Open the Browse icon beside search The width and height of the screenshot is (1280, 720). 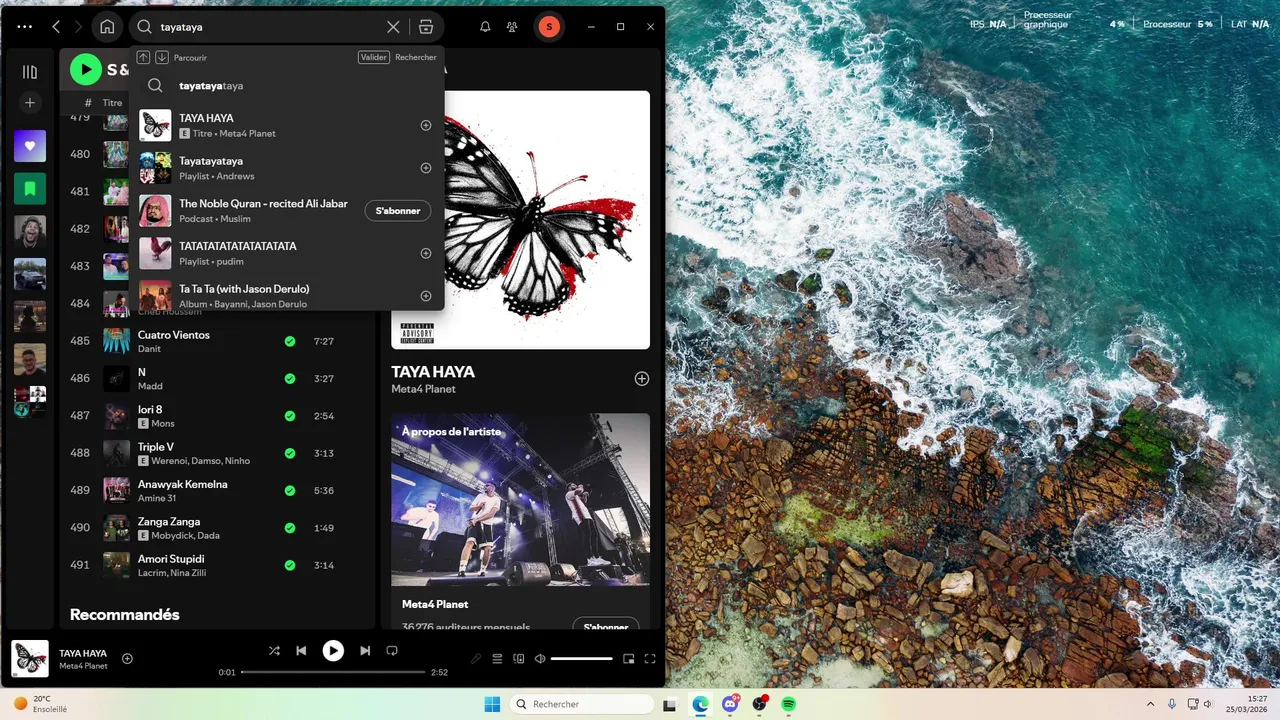[x=426, y=27]
